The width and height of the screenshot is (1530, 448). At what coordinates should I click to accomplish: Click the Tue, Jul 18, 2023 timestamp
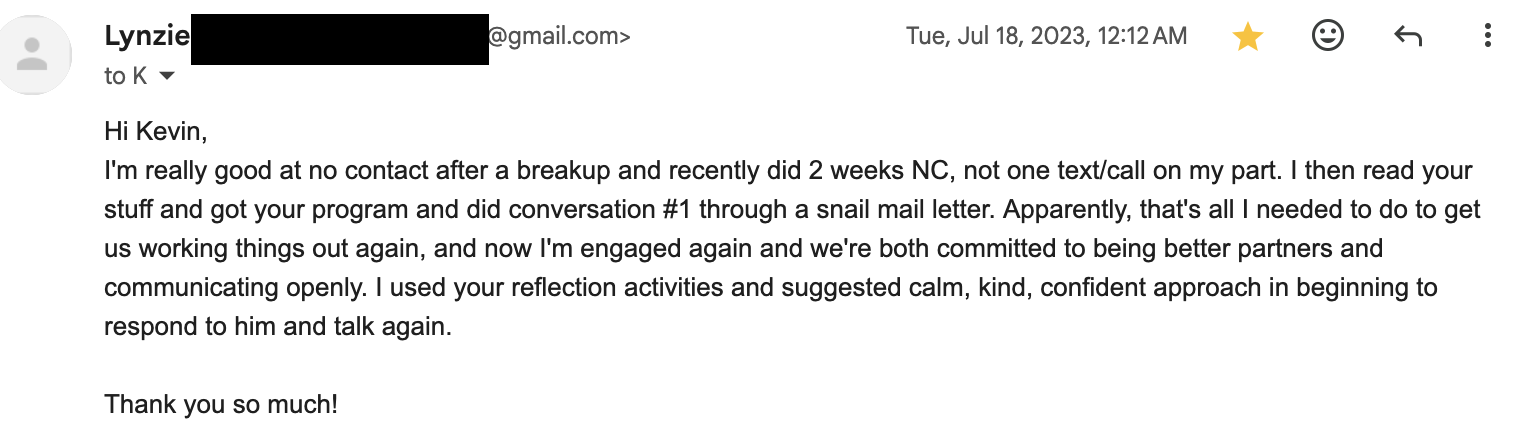pyautogui.click(x=1047, y=37)
